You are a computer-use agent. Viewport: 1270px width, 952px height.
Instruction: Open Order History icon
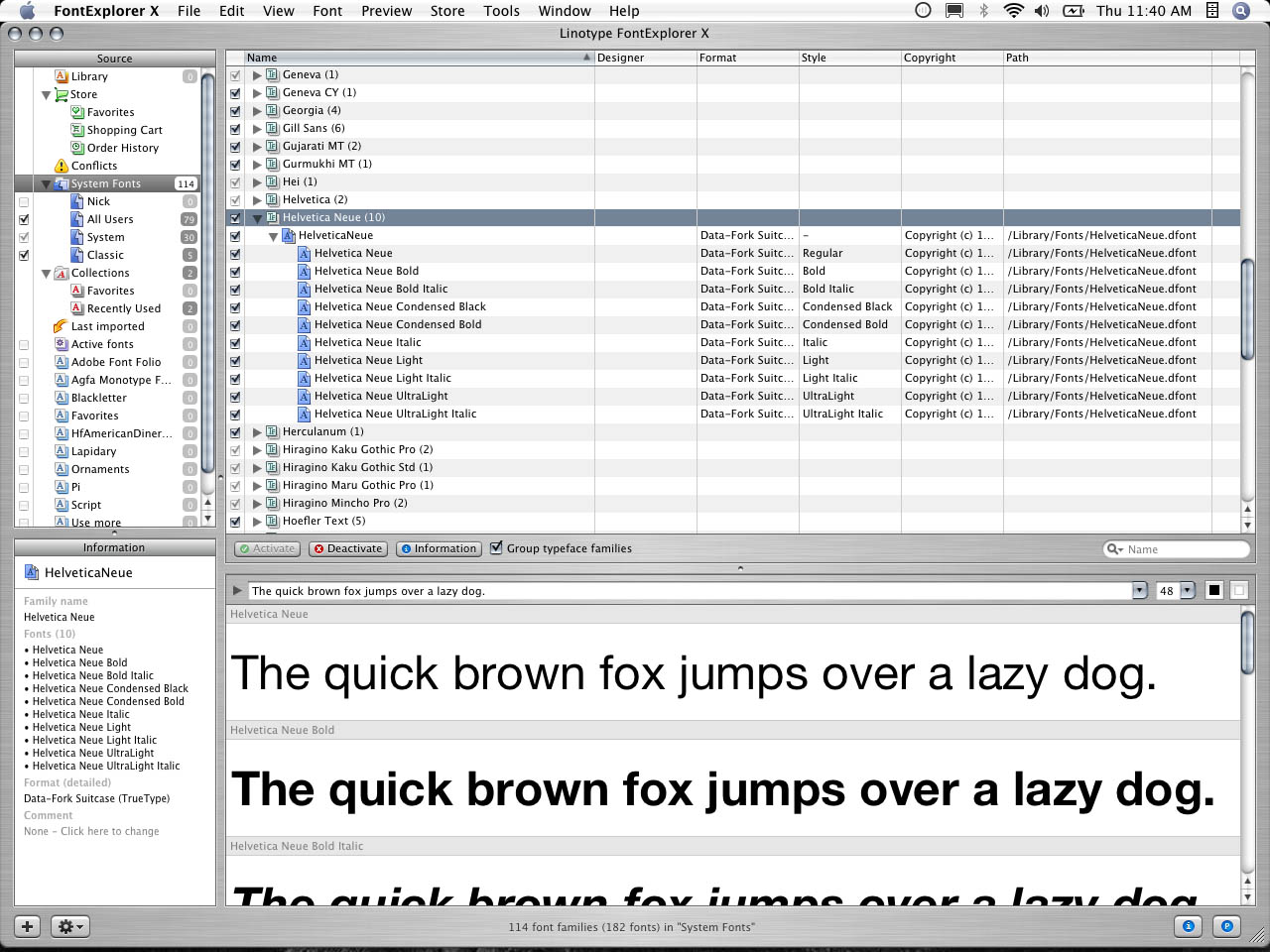tap(77, 148)
